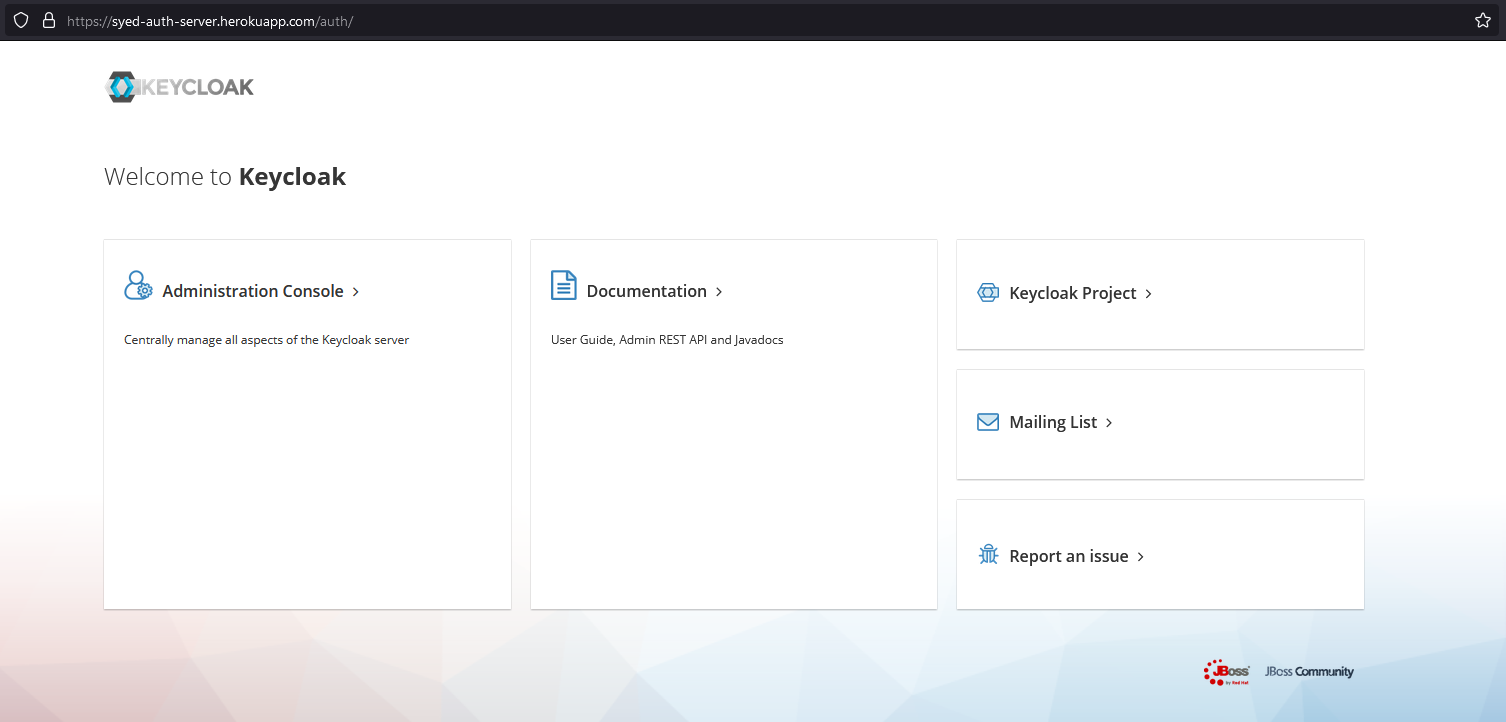Image resolution: width=1506 pixels, height=722 pixels.
Task: Open the Keycloak Project link
Action: coord(1073,293)
